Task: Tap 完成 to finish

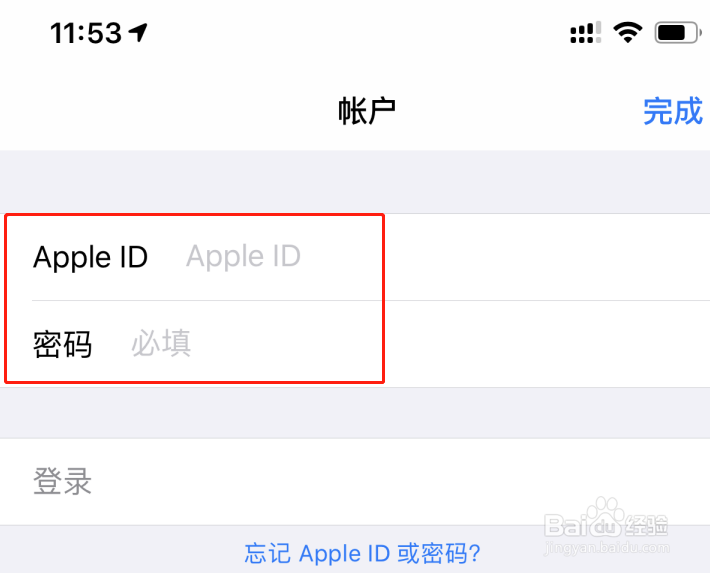Action: point(673,111)
